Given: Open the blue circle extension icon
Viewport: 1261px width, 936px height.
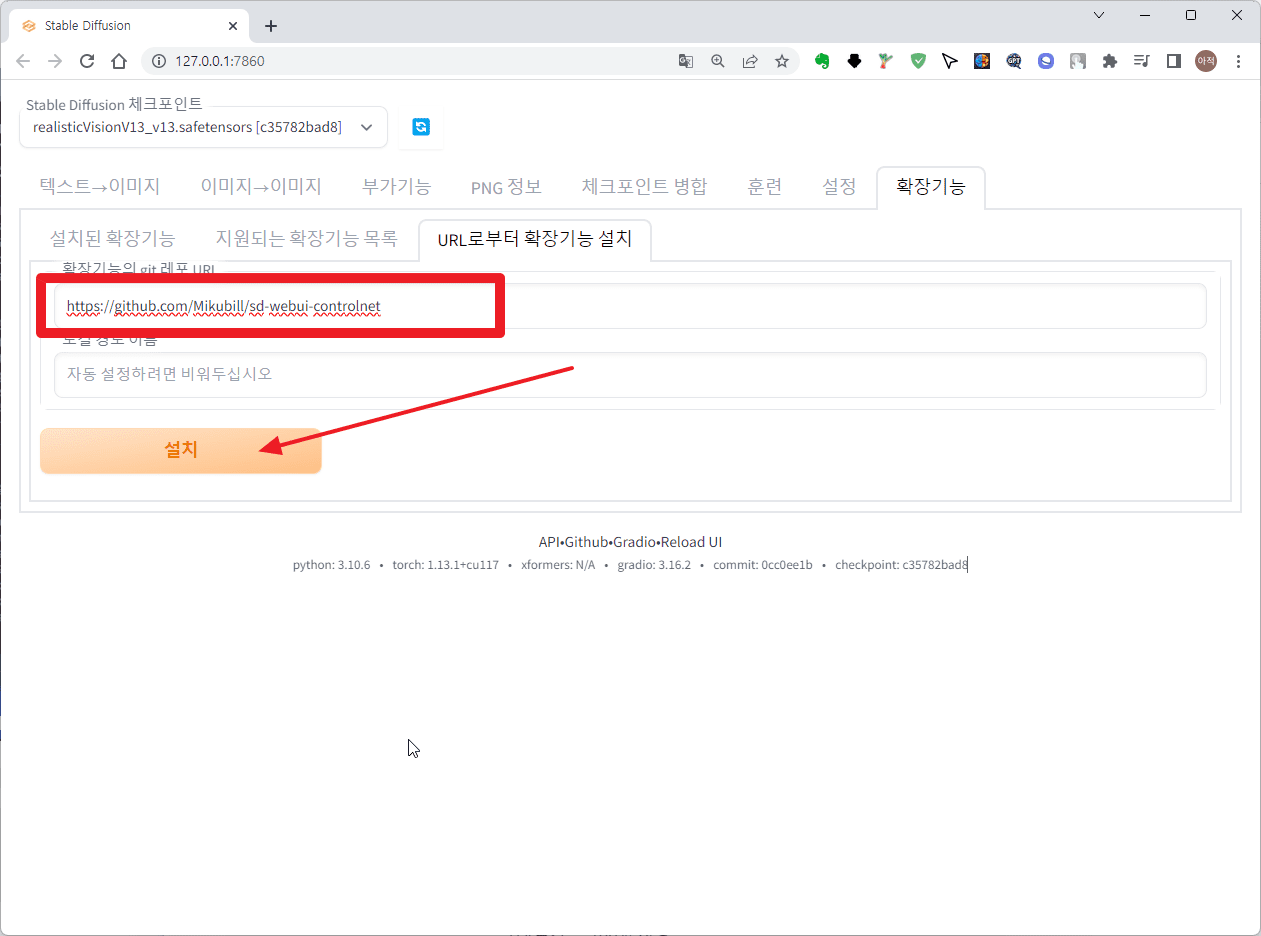Looking at the screenshot, I should [x=1046, y=61].
